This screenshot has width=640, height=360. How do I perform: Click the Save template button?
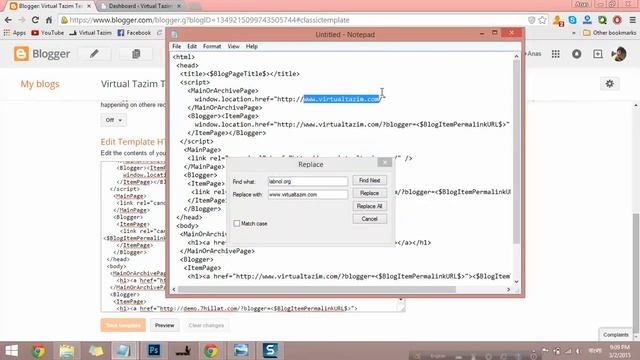pos(123,325)
